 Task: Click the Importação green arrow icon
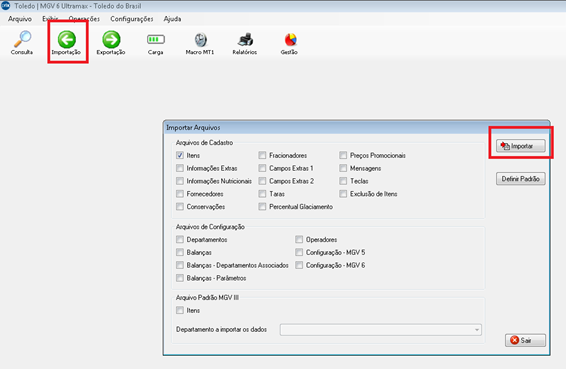coord(67,39)
